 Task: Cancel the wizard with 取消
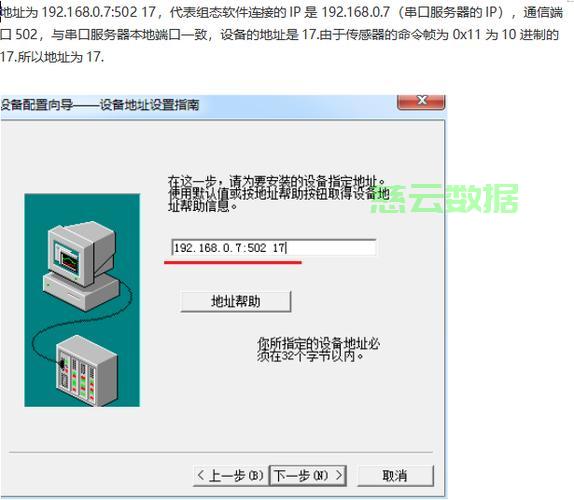[395, 475]
